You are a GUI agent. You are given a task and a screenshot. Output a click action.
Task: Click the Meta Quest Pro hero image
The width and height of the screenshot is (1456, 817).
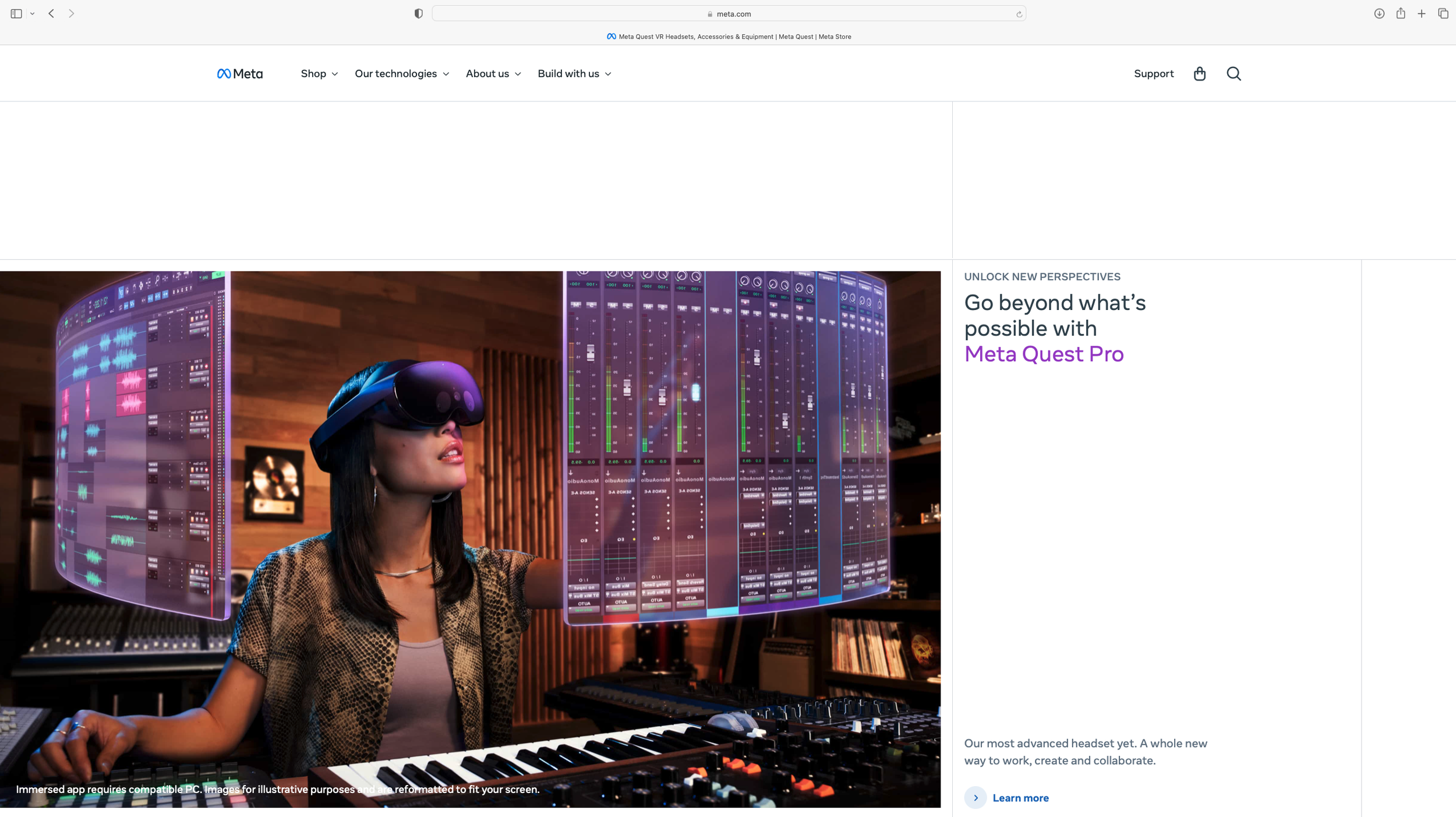(470, 539)
